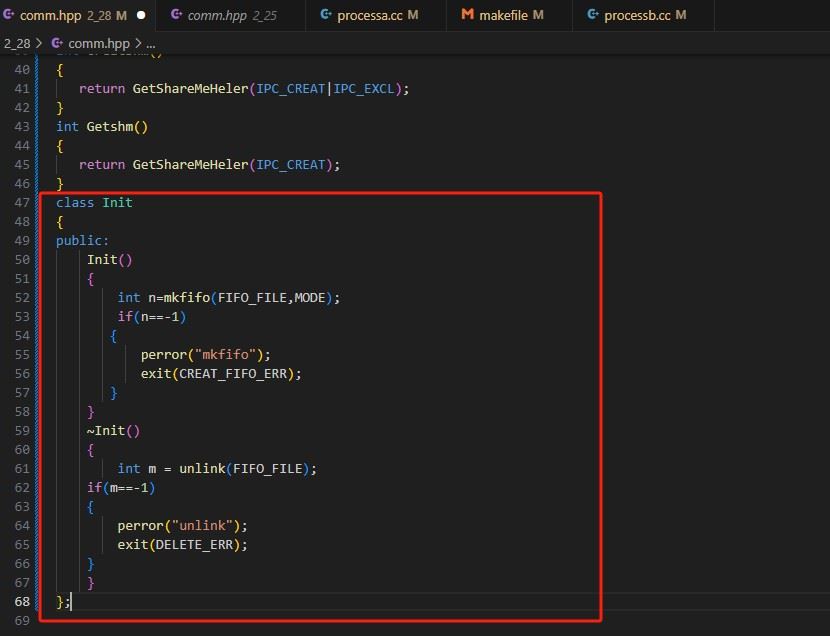Click line number 68 in the gutter
The height and width of the screenshot is (636, 830).
(x=22, y=602)
